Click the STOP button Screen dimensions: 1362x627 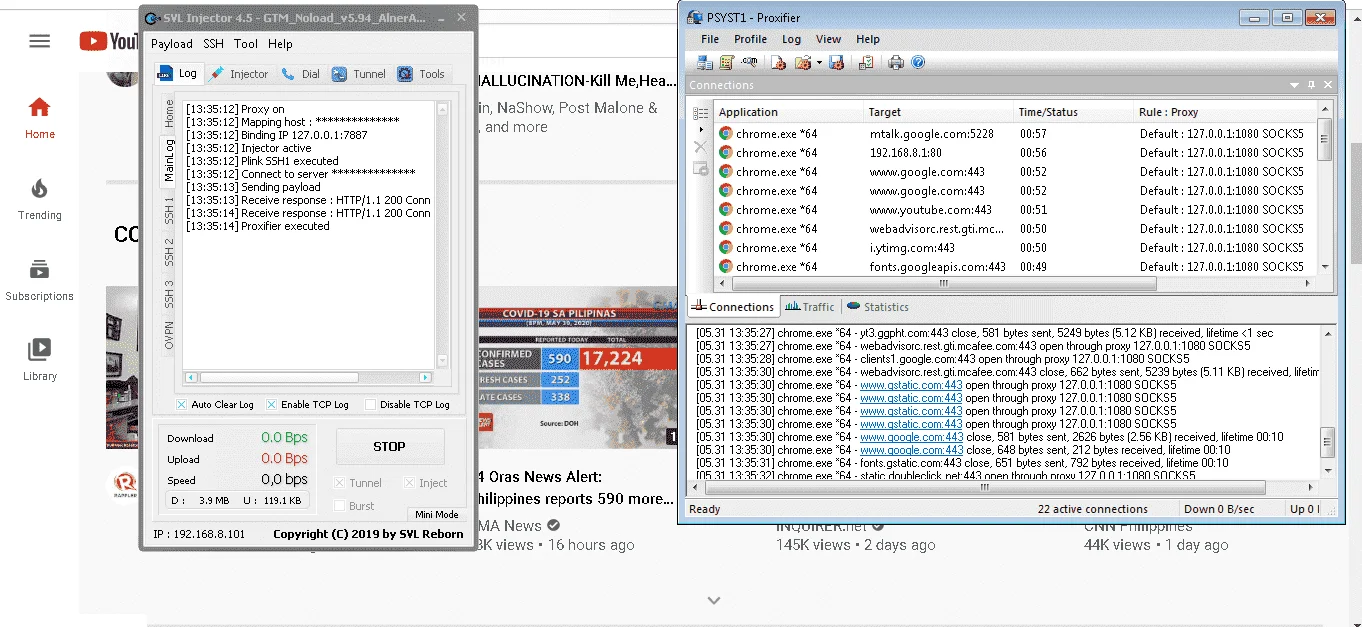[390, 447]
